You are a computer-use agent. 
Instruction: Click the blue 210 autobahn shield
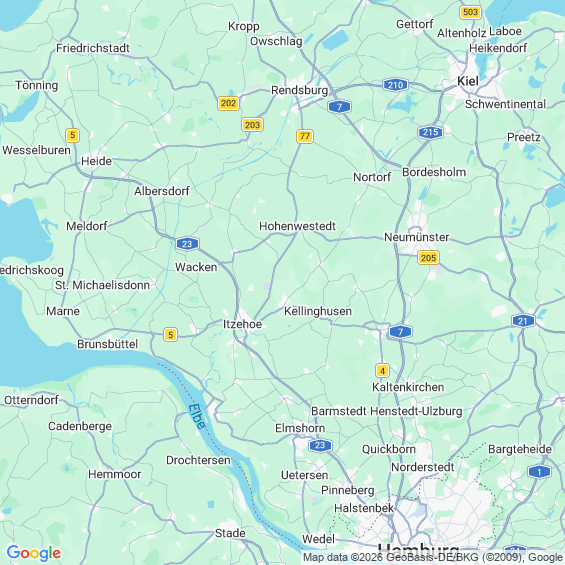pos(395,85)
